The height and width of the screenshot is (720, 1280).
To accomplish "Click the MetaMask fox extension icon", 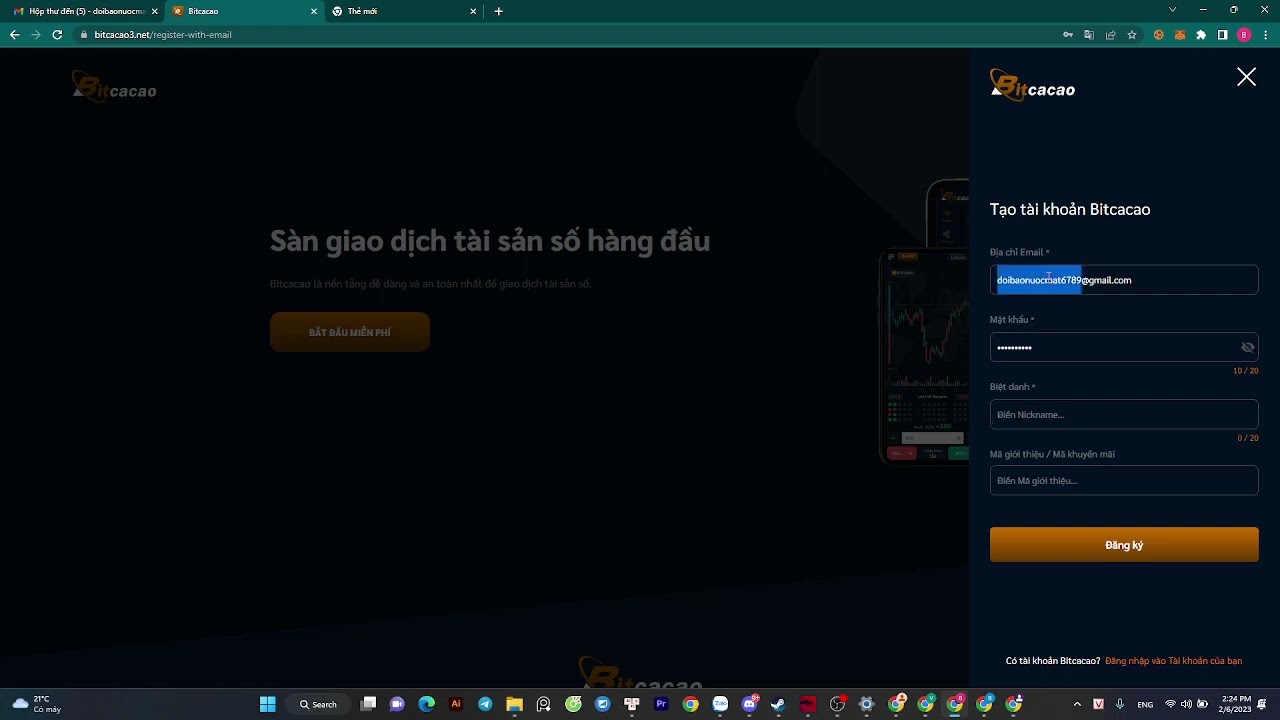I will click(x=1180, y=34).
